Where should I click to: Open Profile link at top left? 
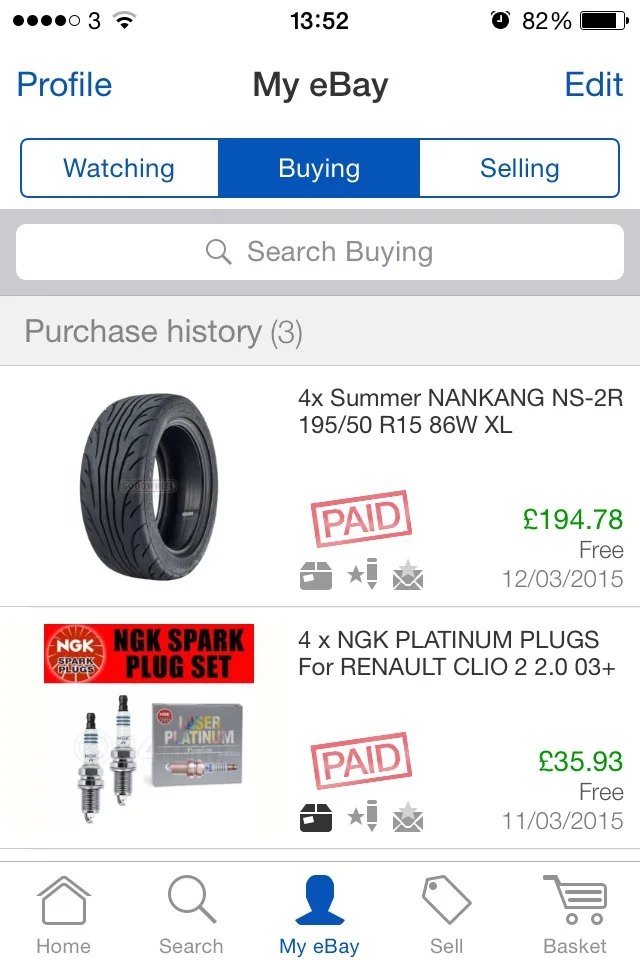pos(64,84)
